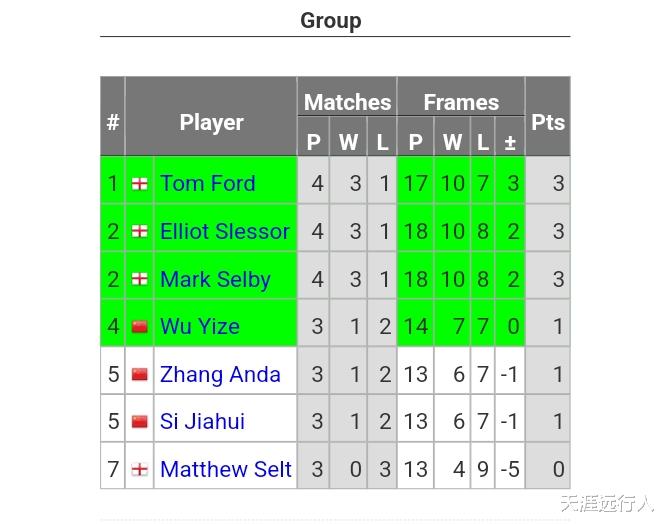Click the Frames column group header
The image size is (664, 524).
(461, 102)
